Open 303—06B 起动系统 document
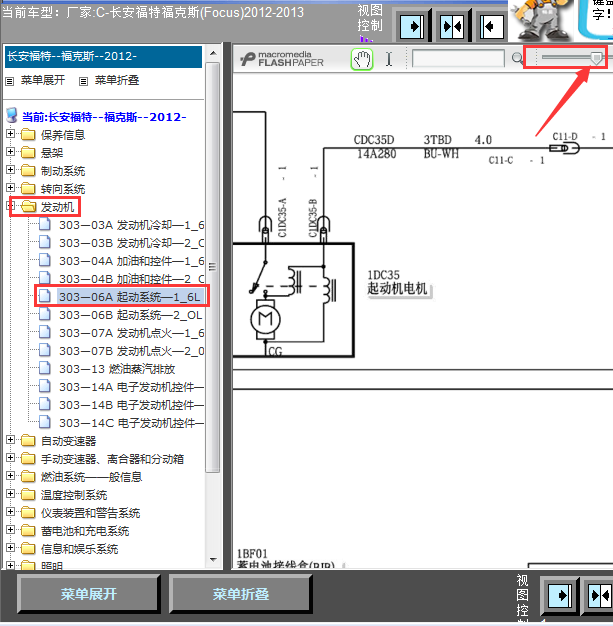 130,315
